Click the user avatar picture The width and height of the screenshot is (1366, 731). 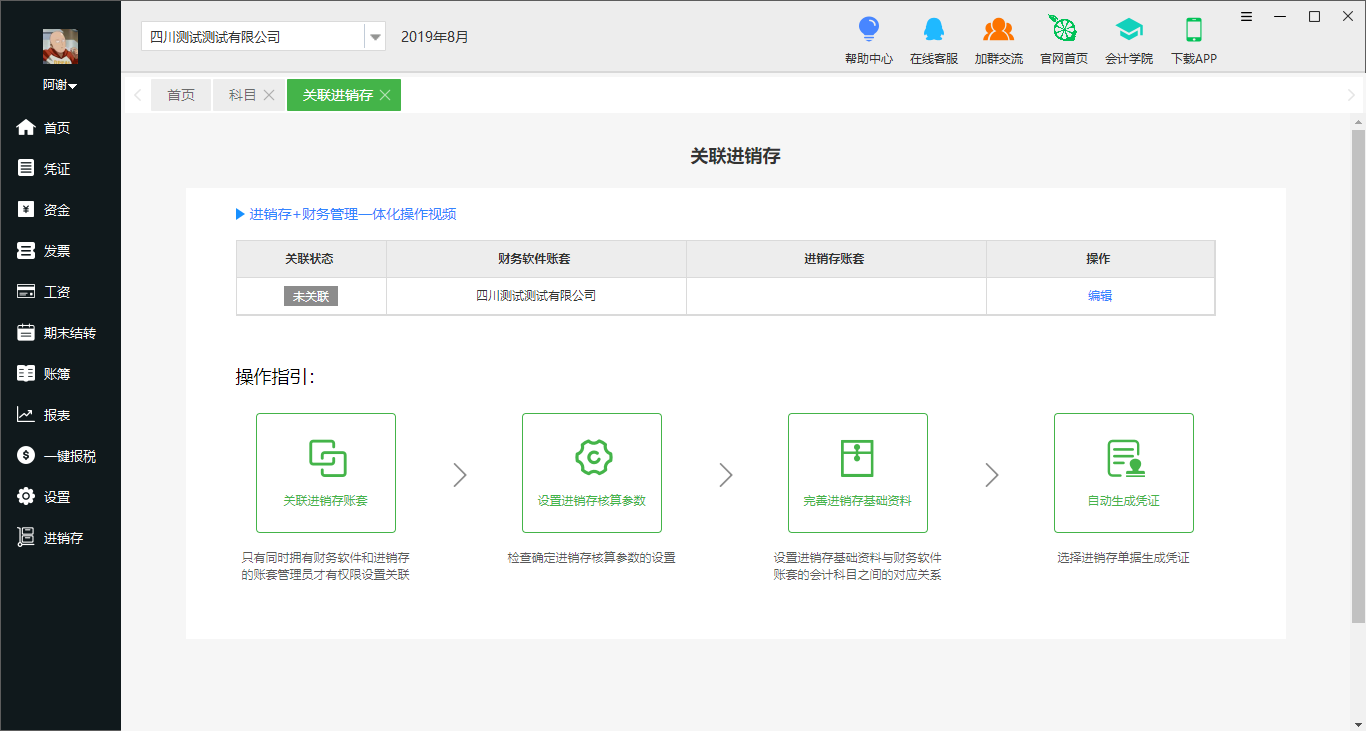[60, 46]
